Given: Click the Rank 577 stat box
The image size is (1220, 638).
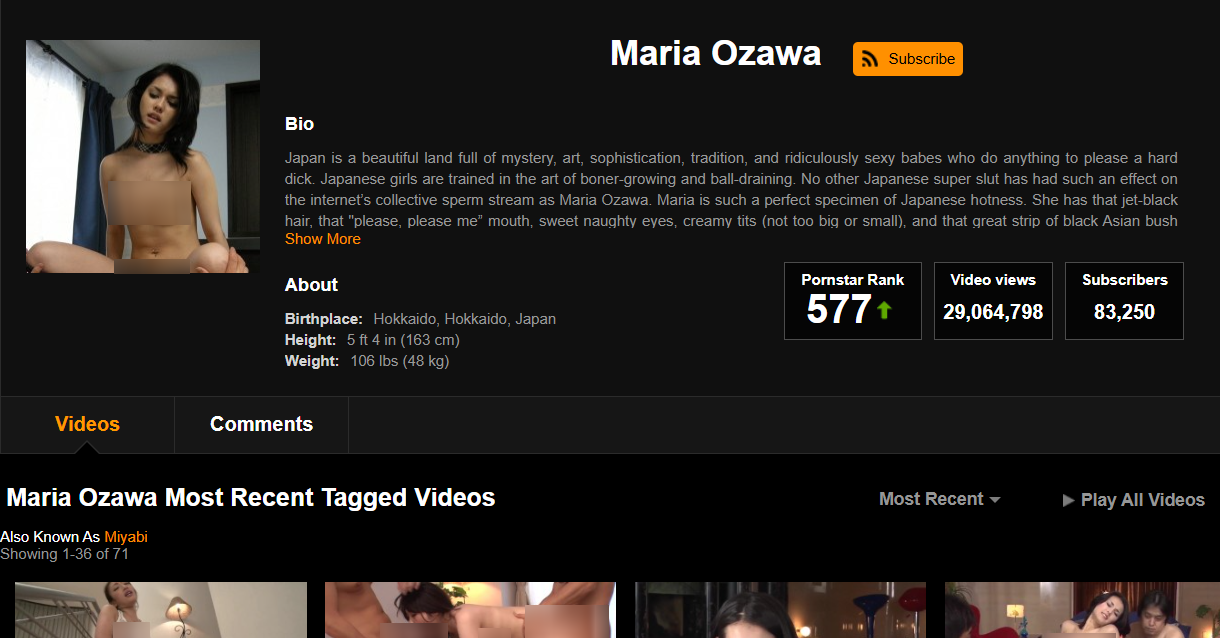Looking at the screenshot, I should pyautogui.click(x=852, y=301).
